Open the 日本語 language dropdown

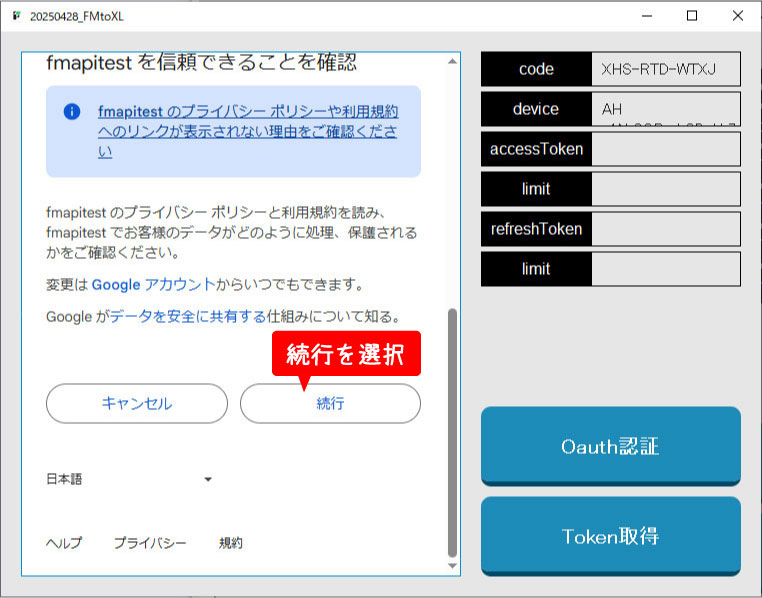(129, 479)
